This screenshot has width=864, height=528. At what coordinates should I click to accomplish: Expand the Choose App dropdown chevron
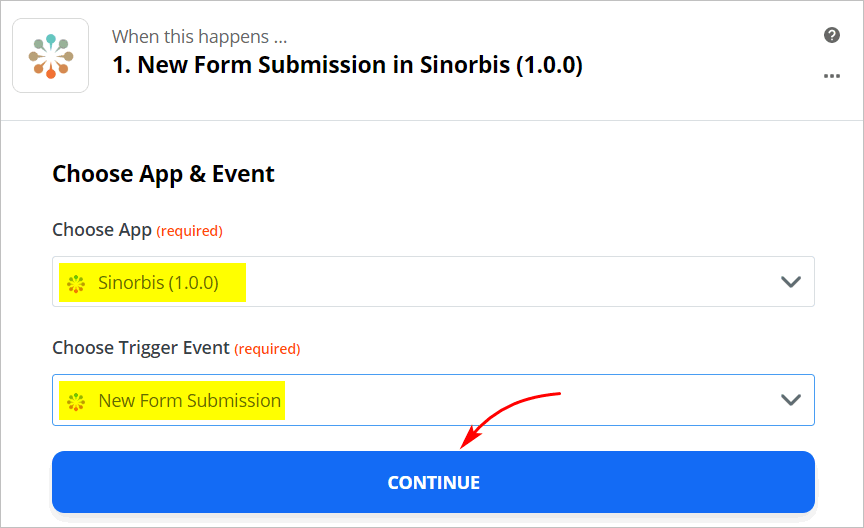[x=791, y=282]
